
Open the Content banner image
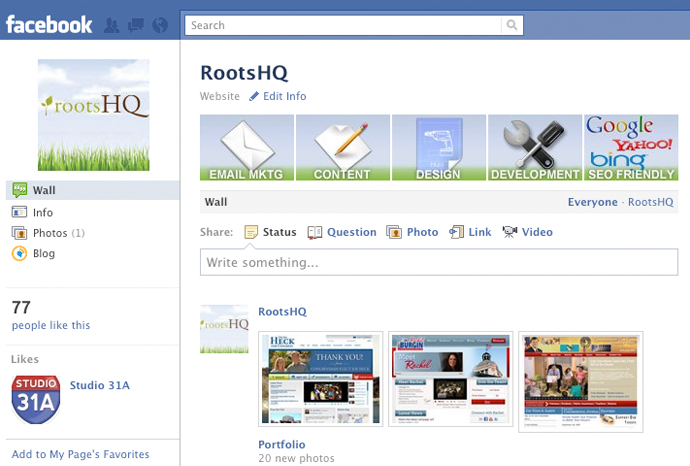[343, 147]
